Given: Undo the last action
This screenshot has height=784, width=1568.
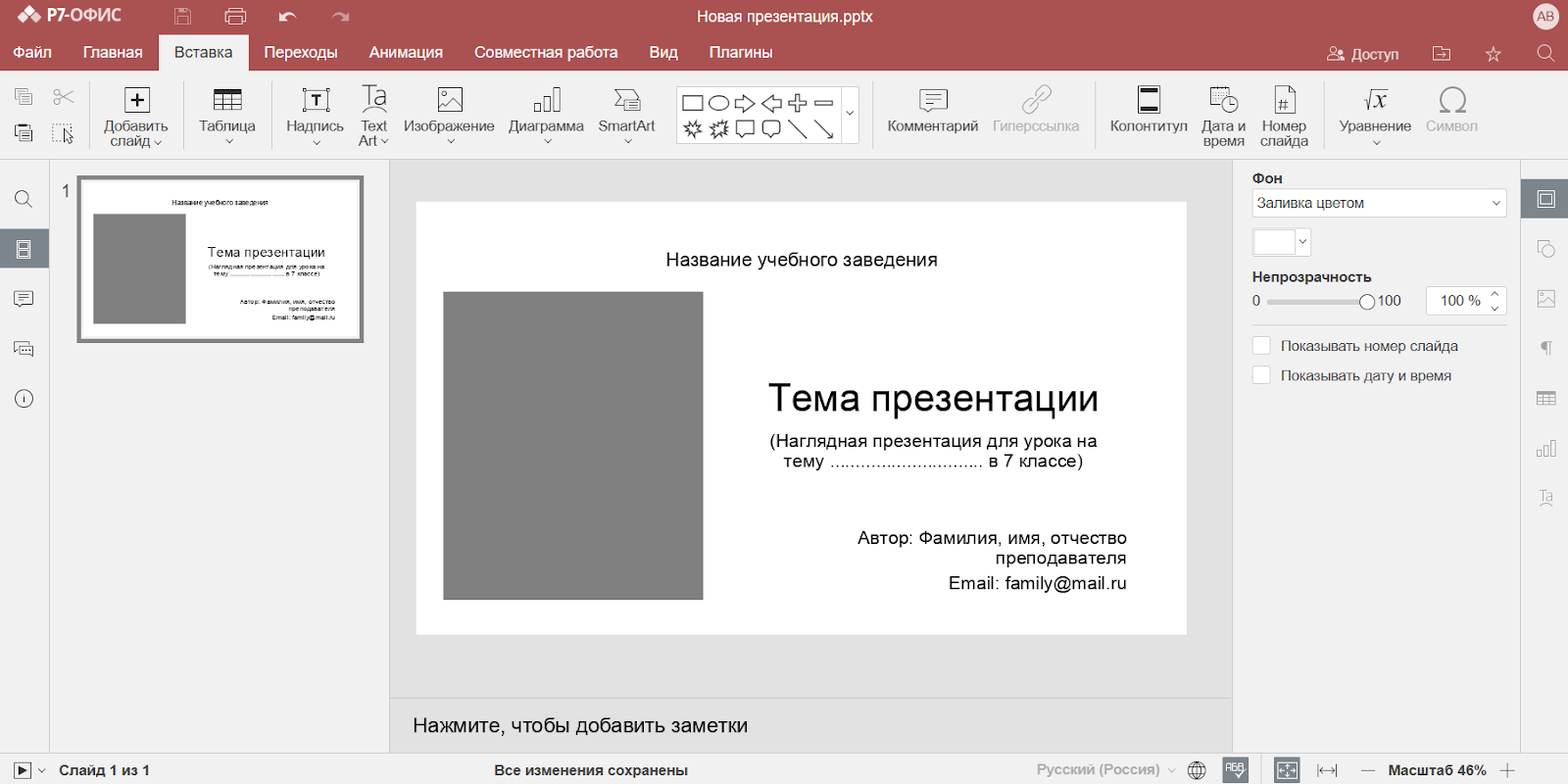Looking at the screenshot, I should point(287,16).
